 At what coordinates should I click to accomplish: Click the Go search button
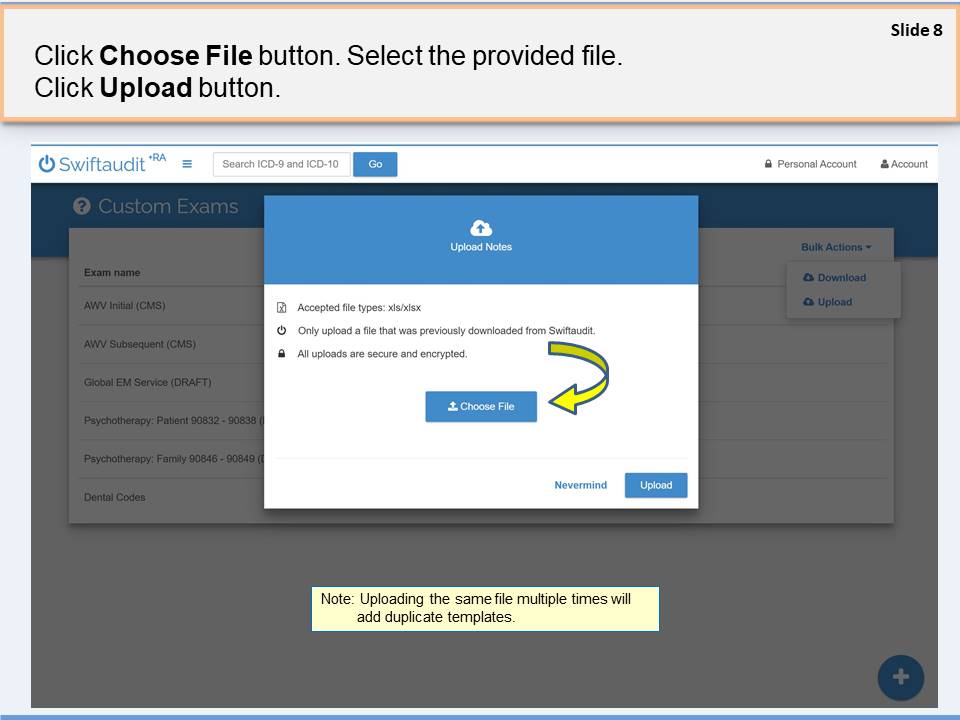pos(375,164)
